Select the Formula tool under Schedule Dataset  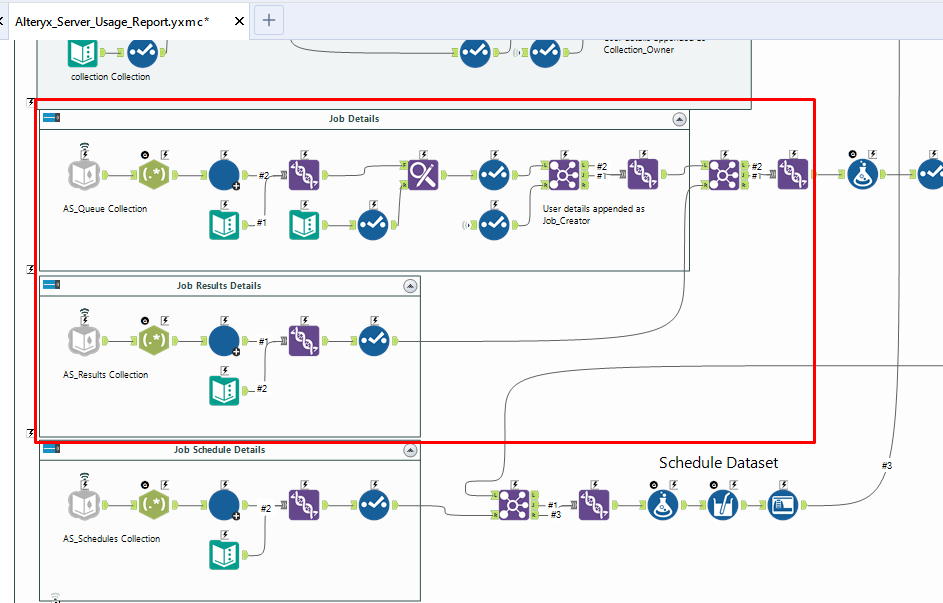pos(663,505)
